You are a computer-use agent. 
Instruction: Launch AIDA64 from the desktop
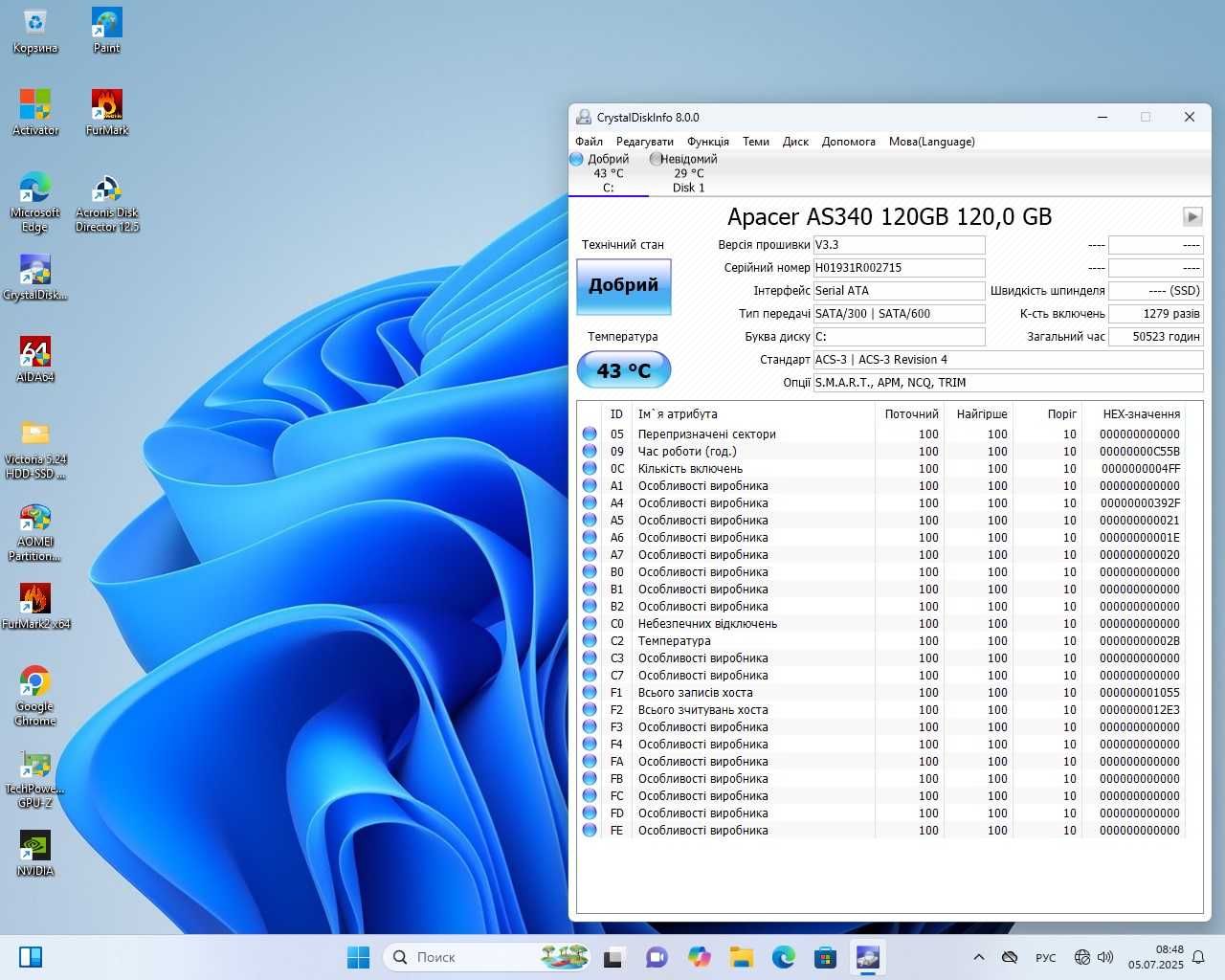35,360
